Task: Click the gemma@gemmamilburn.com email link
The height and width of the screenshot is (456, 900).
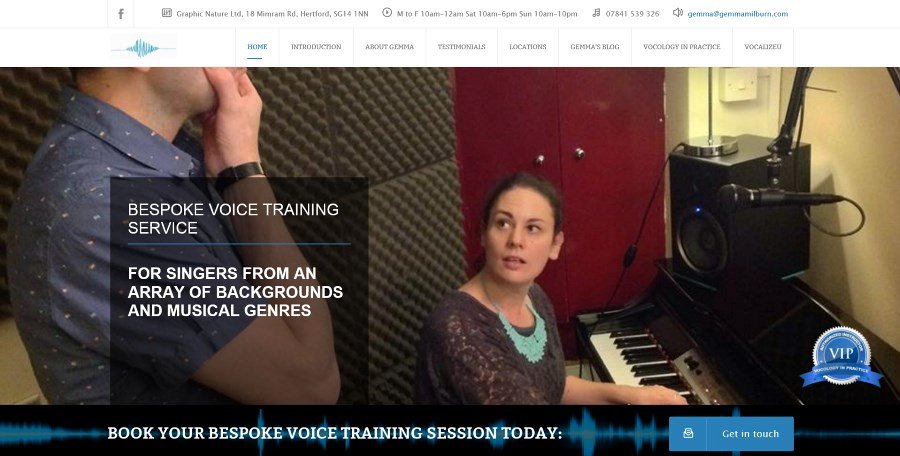Action: click(738, 14)
